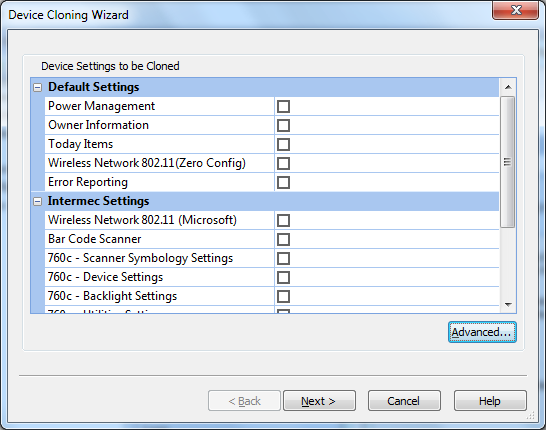Viewport: 546px width, 430px height.
Task: Select 760c - Device Settings row label
Action: coord(105,277)
